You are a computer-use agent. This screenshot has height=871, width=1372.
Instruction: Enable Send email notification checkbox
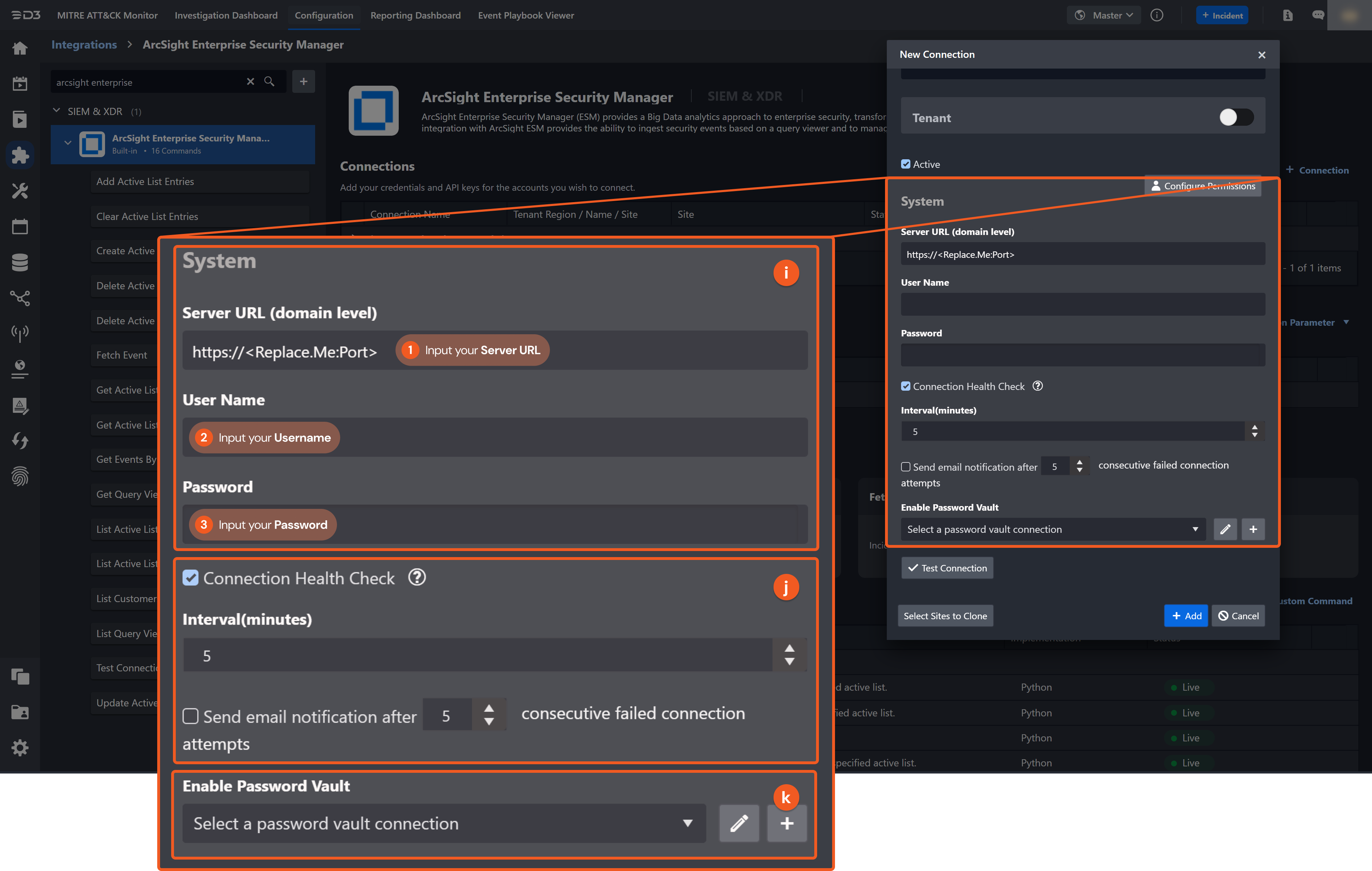coord(905,466)
